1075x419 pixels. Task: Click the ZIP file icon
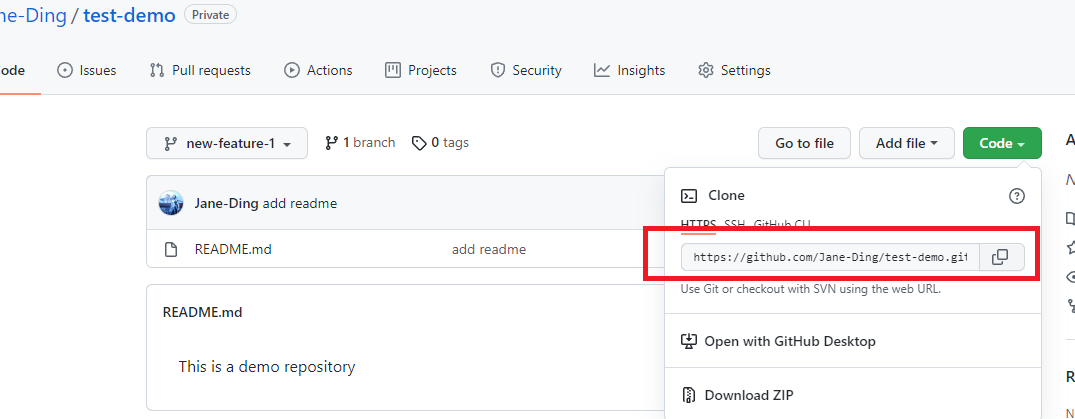pos(688,395)
